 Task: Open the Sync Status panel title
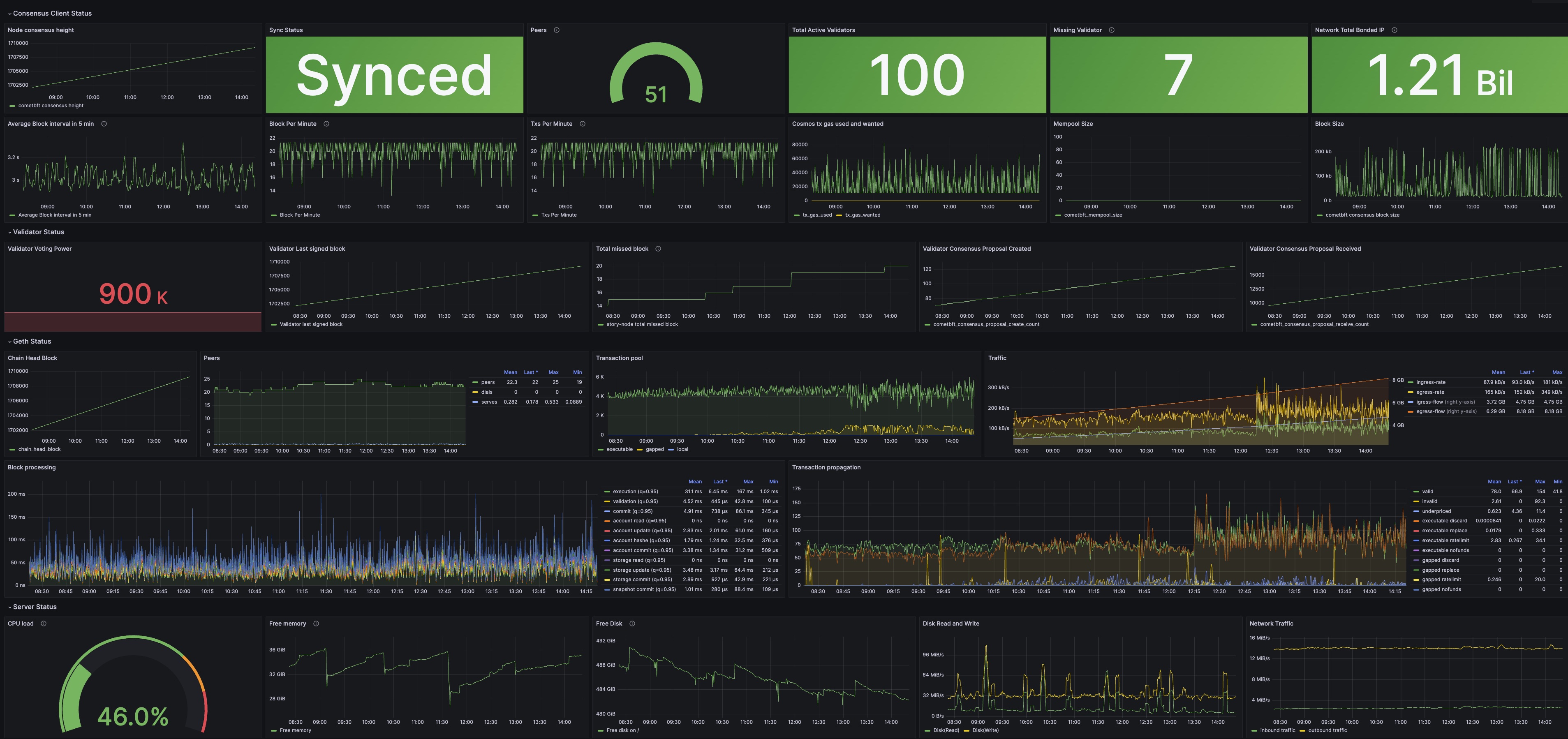tap(286, 30)
